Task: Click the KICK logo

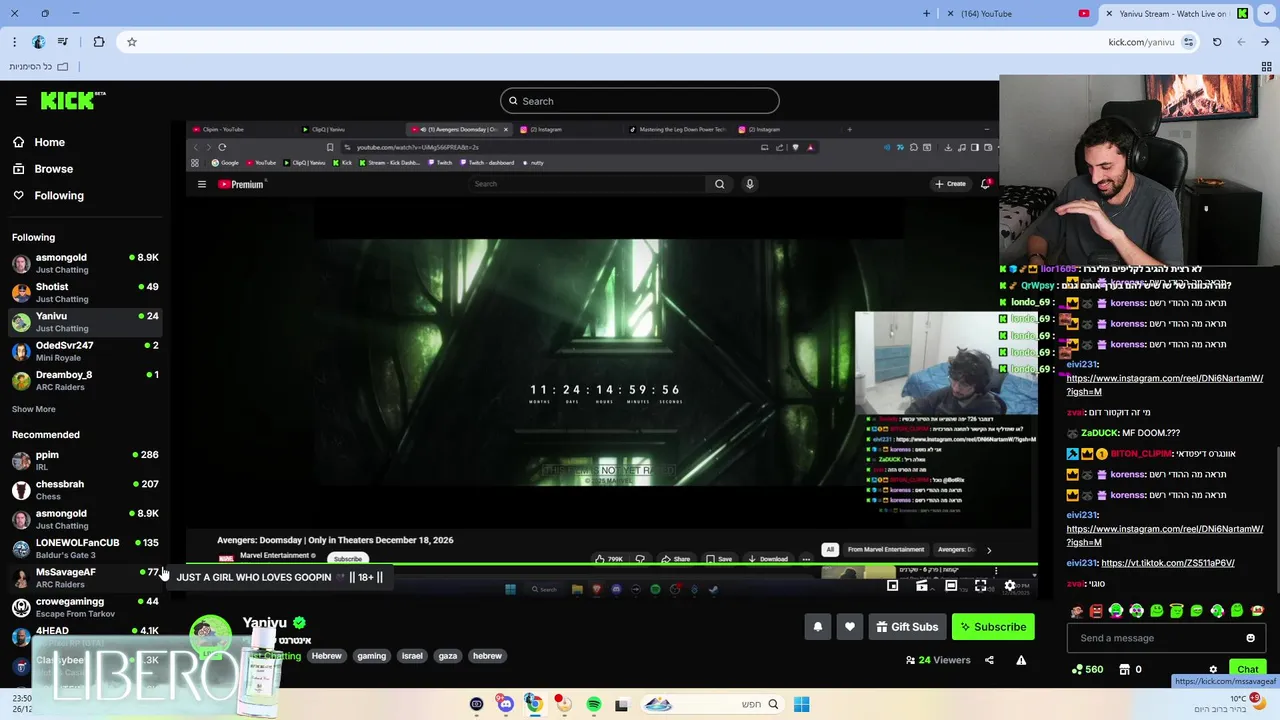Action: [72, 101]
